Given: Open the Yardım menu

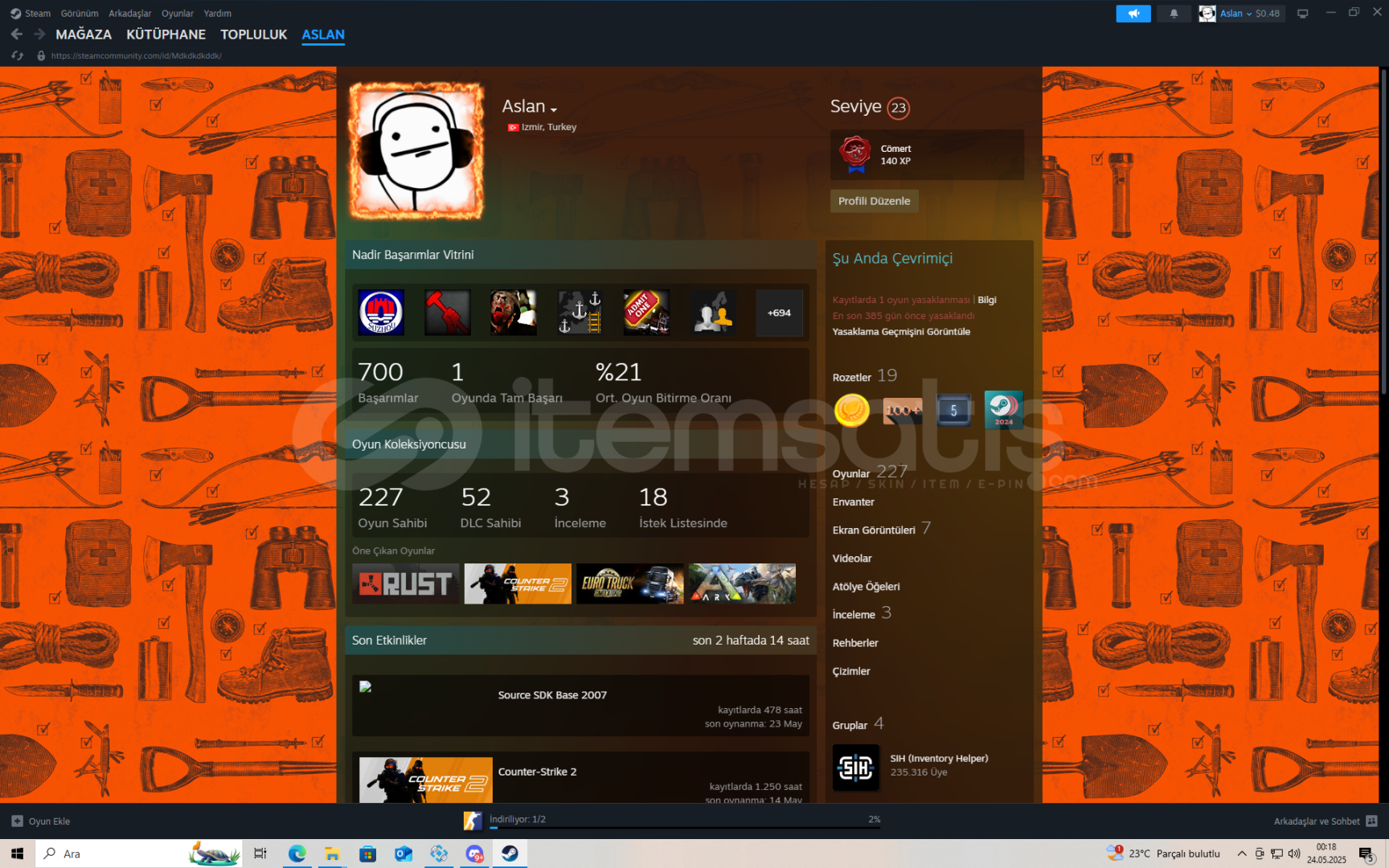Looking at the screenshot, I should point(217,14).
